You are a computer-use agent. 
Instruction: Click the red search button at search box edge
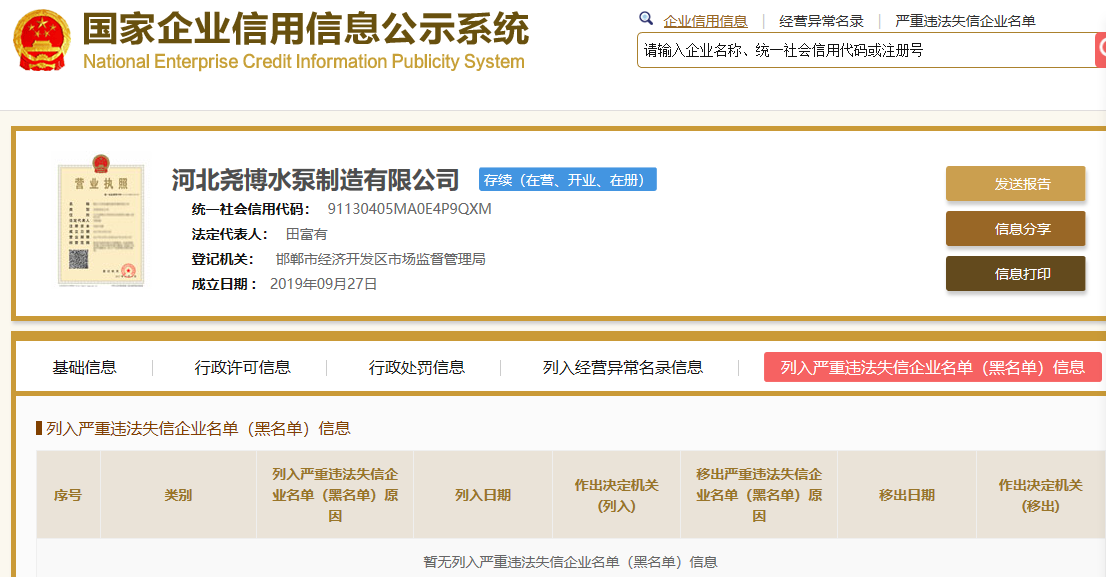[x=1100, y=50]
